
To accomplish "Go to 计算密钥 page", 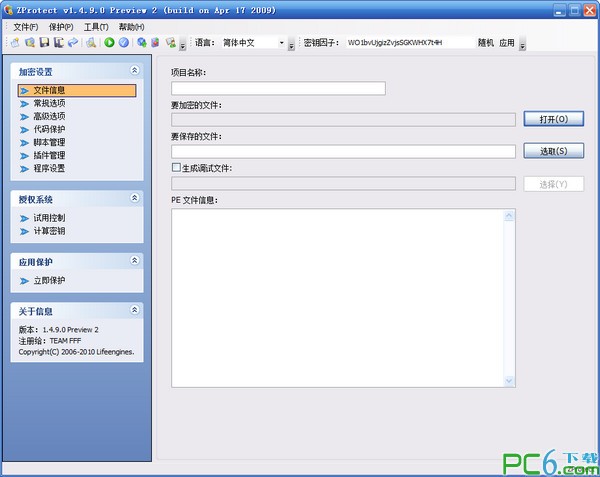I will point(49,231).
